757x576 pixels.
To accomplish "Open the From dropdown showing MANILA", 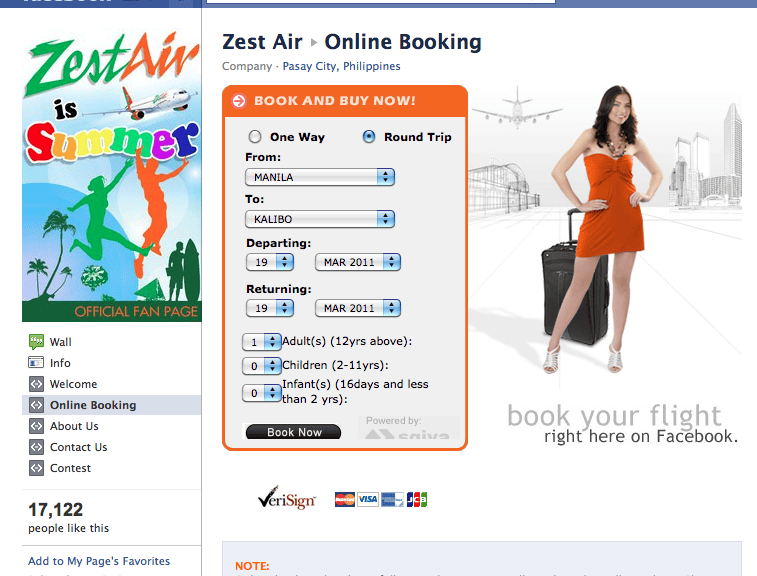I will click(320, 177).
